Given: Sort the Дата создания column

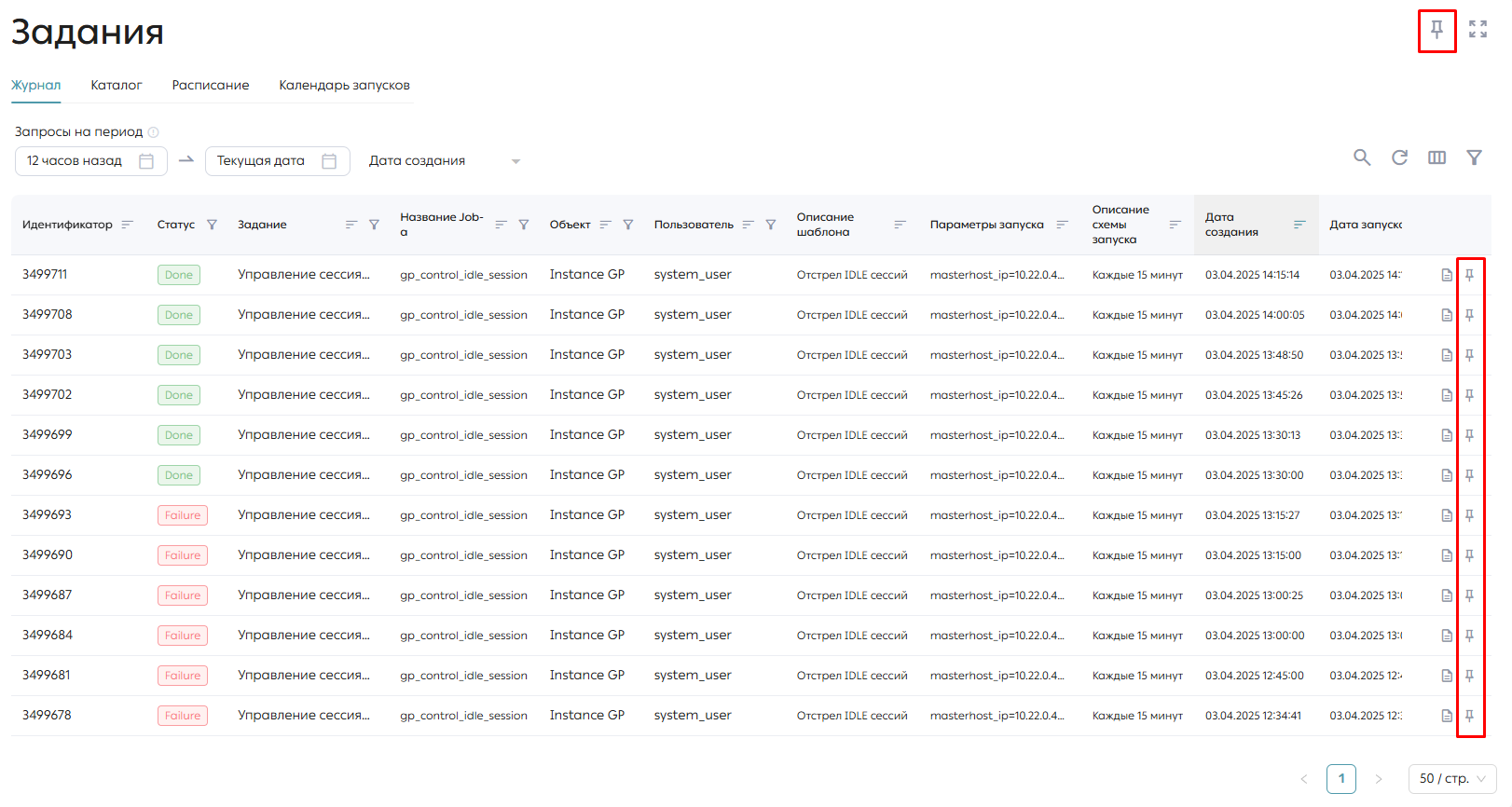Looking at the screenshot, I should click(1299, 225).
